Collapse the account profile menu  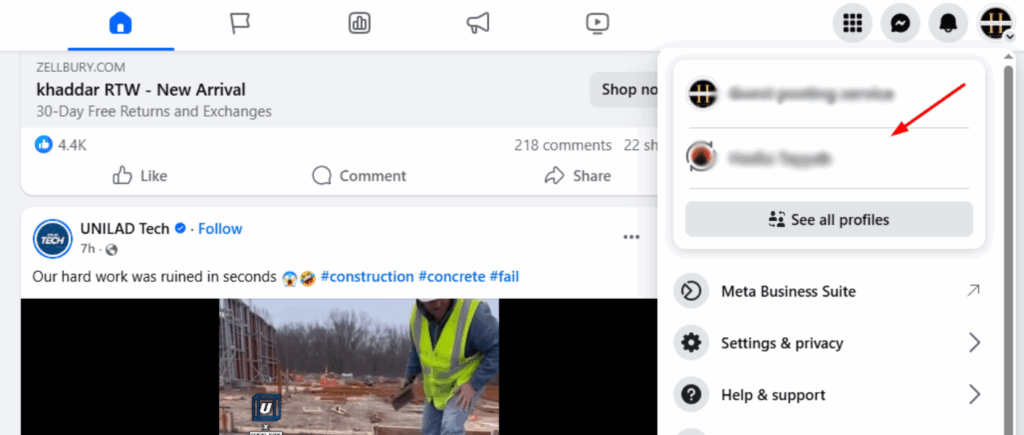[996, 23]
